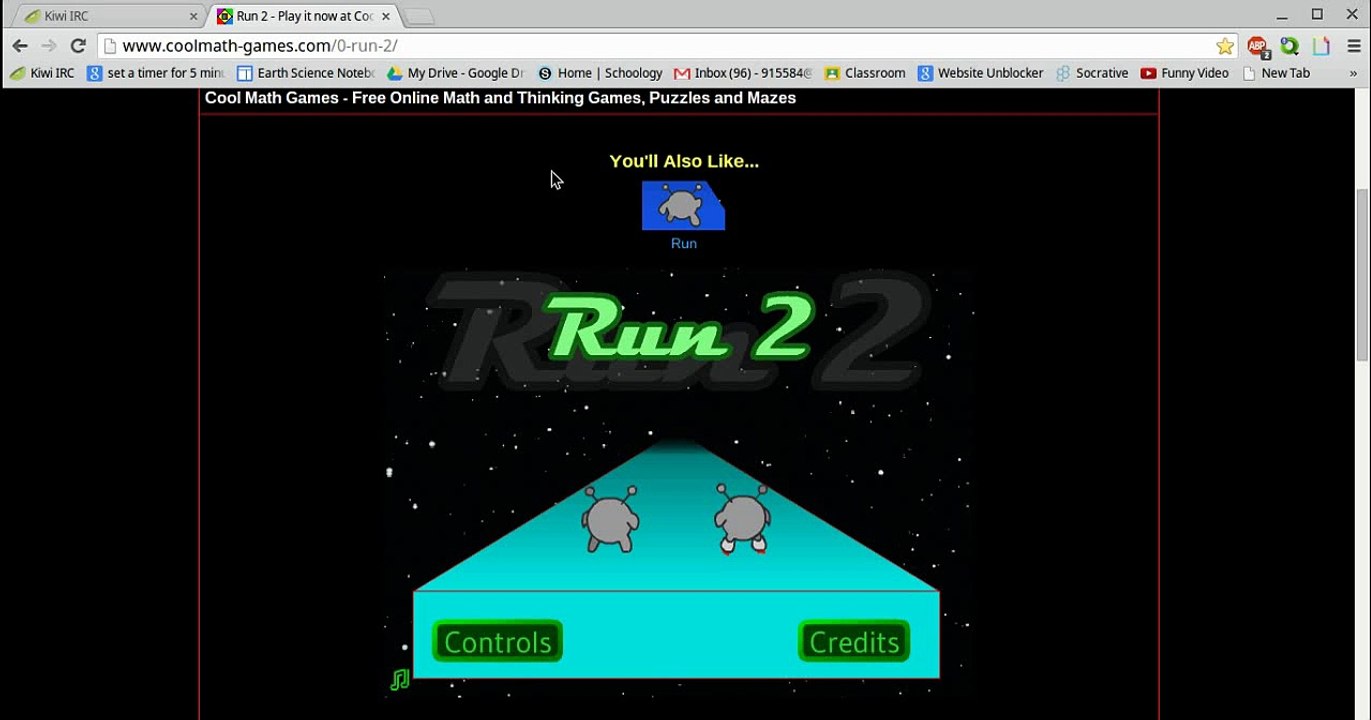Open the Adblock Plus extension icon

(1258, 46)
